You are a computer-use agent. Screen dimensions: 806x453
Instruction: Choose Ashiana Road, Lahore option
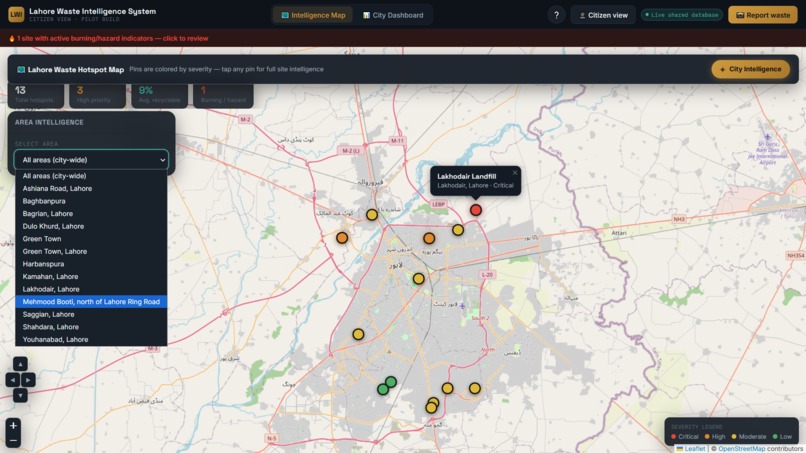91,189
